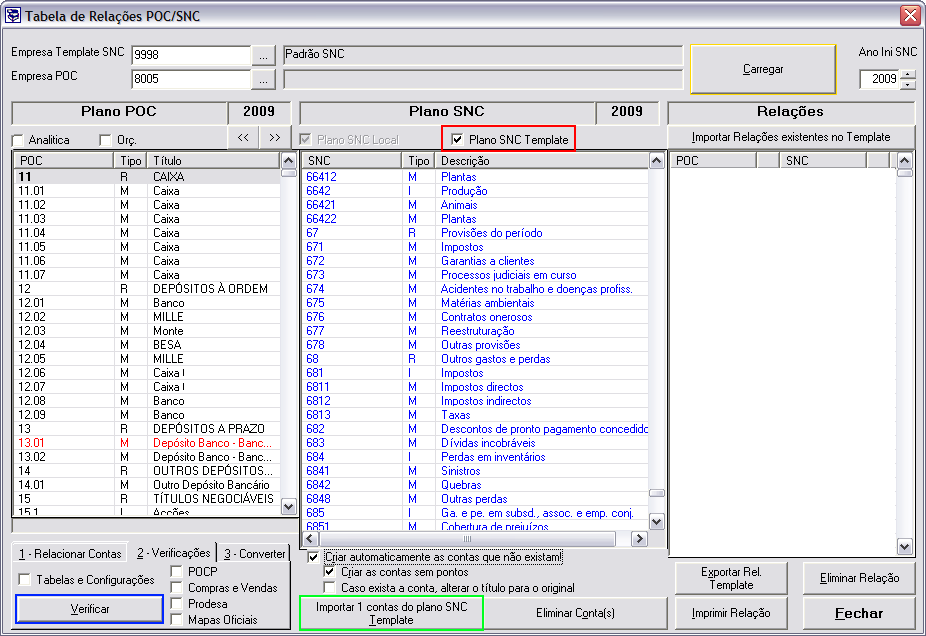Image resolution: width=926 pixels, height=636 pixels.
Task: Go to previous year with << button
Action: click(x=243, y=138)
